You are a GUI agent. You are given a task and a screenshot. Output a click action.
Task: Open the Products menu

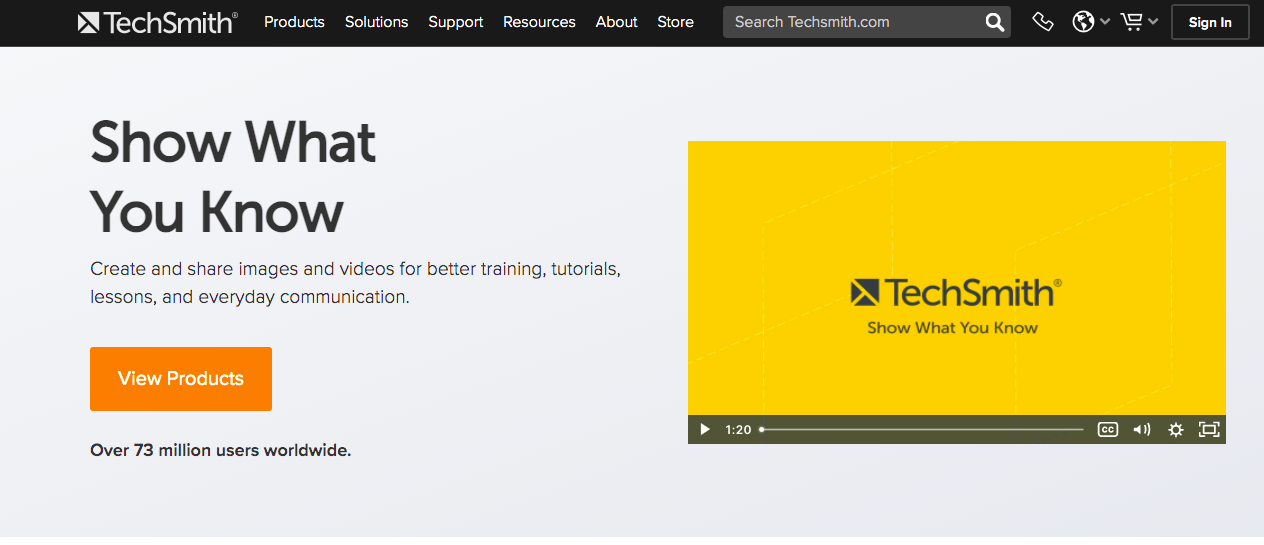(x=294, y=22)
